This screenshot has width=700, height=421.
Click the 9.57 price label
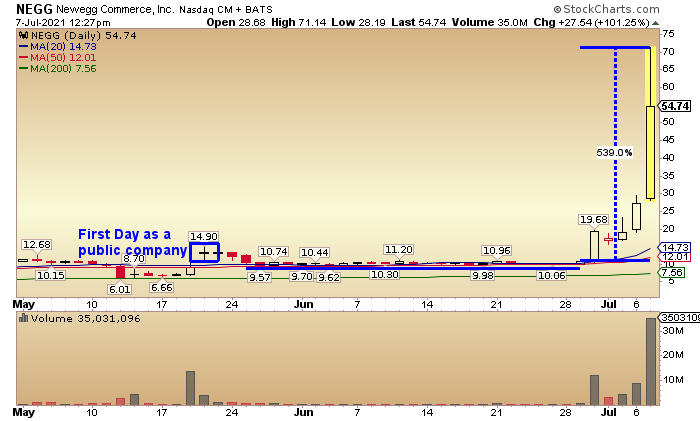[x=260, y=277]
